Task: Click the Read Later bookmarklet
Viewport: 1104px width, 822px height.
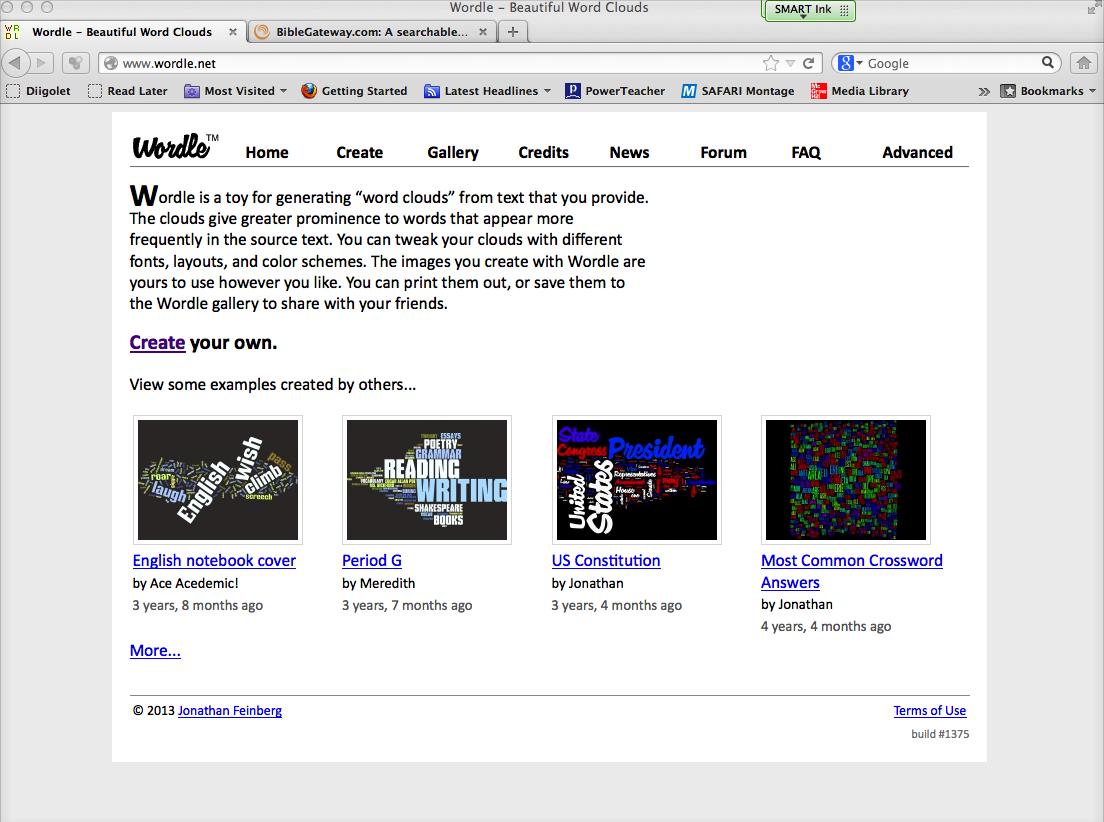Action: pos(128,91)
